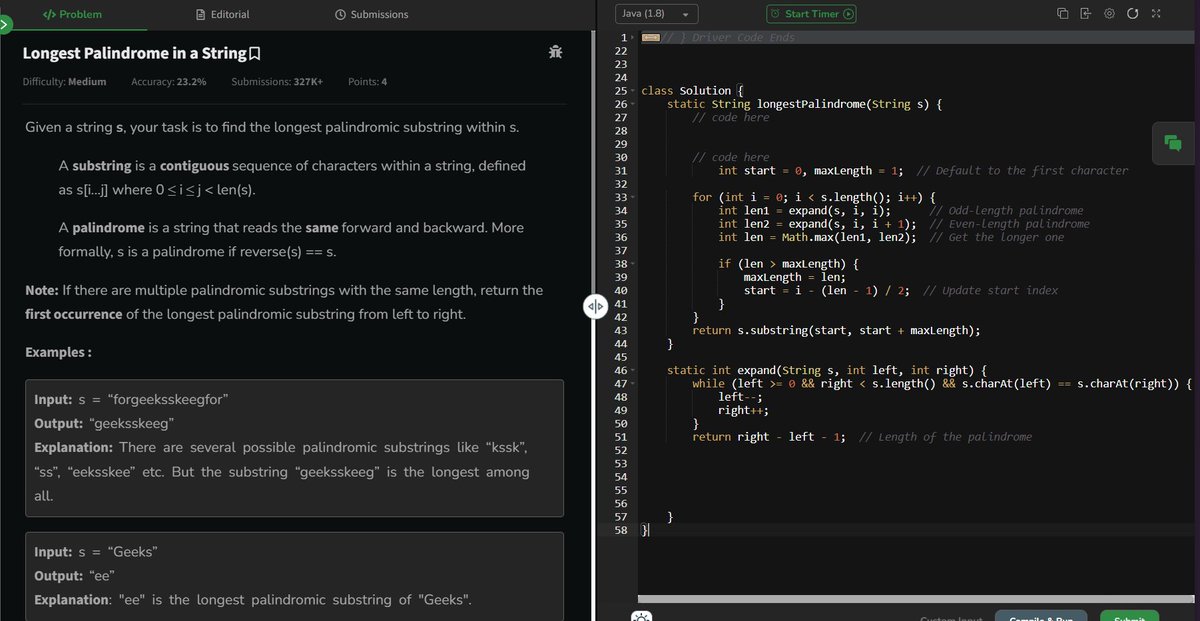Collapse the for loop fold on line 33
The image size is (1200, 621).
[x=633, y=197]
